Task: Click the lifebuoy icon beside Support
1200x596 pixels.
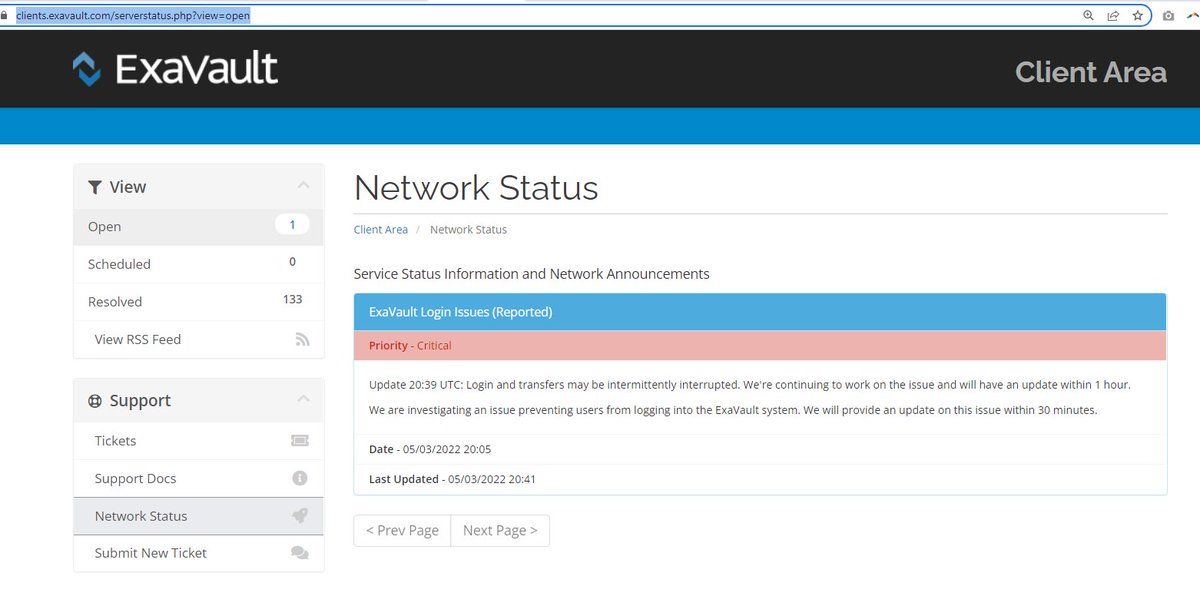Action: (x=95, y=401)
